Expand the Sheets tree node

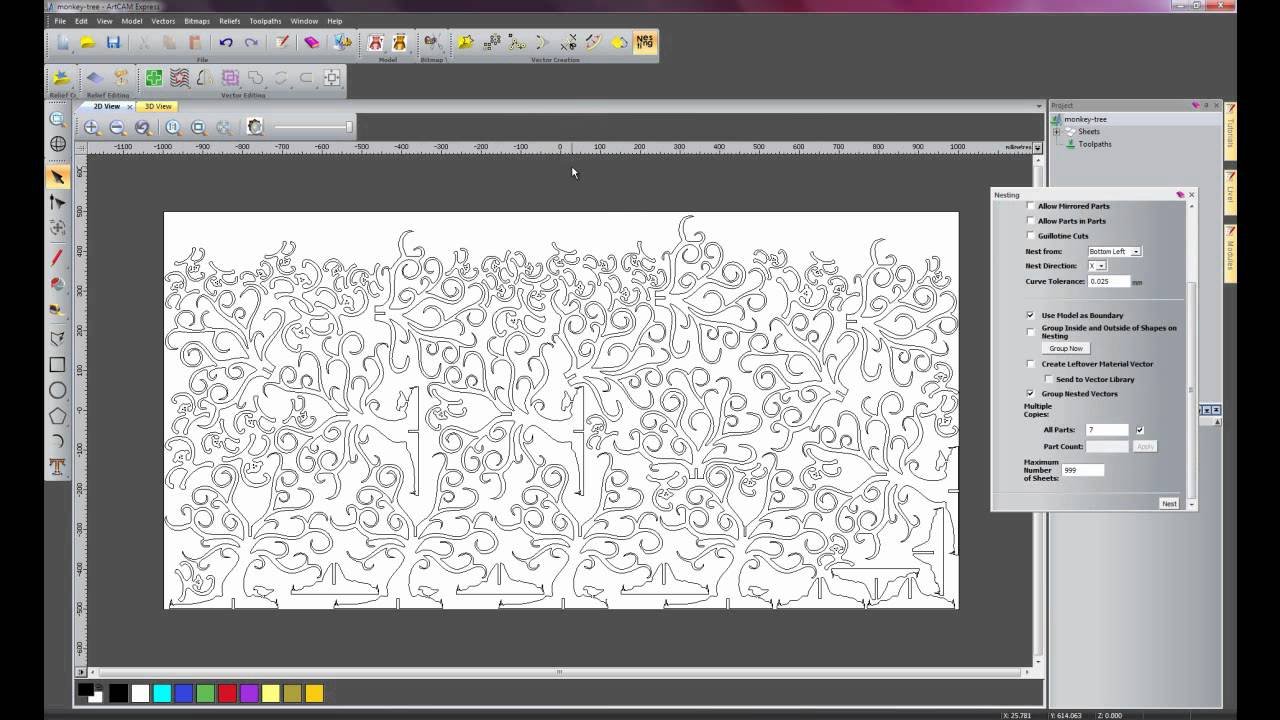coord(1056,132)
